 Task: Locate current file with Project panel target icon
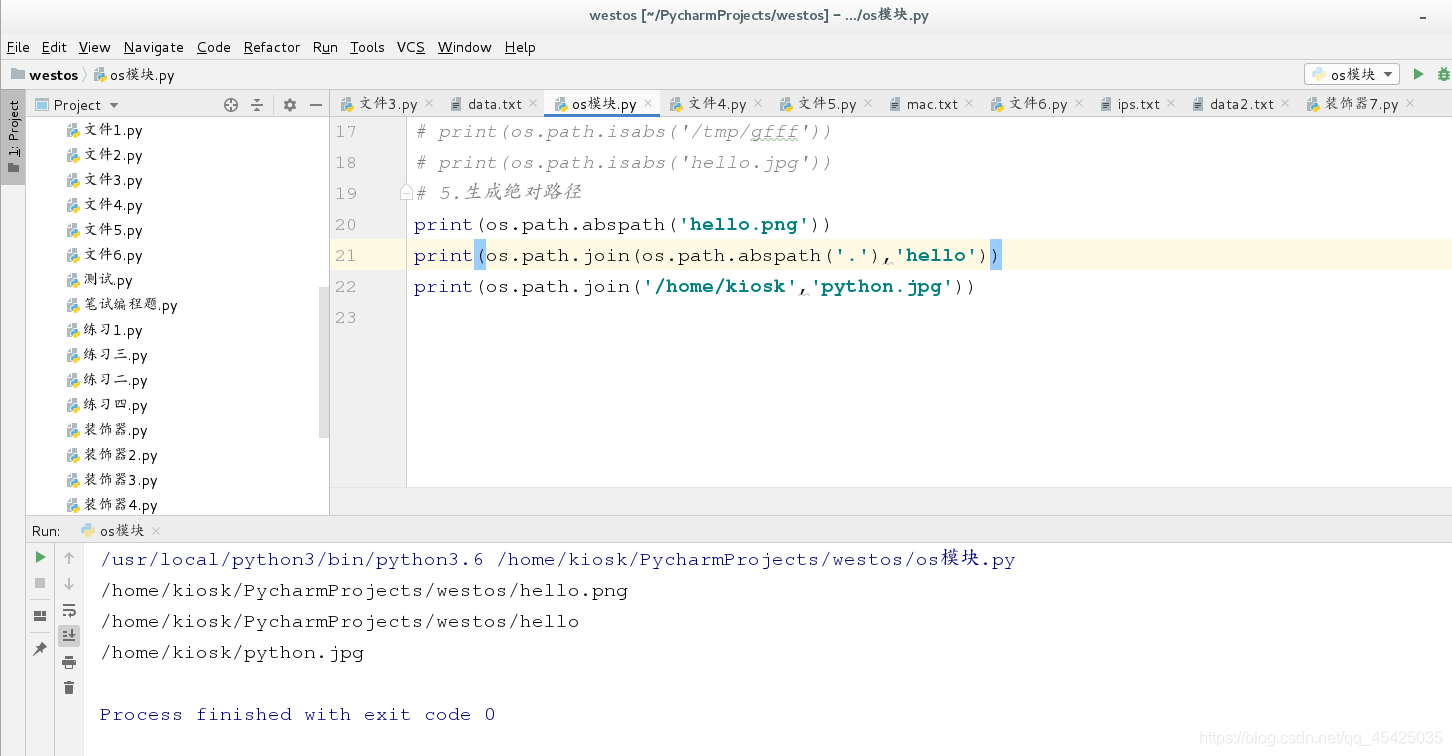(x=231, y=105)
